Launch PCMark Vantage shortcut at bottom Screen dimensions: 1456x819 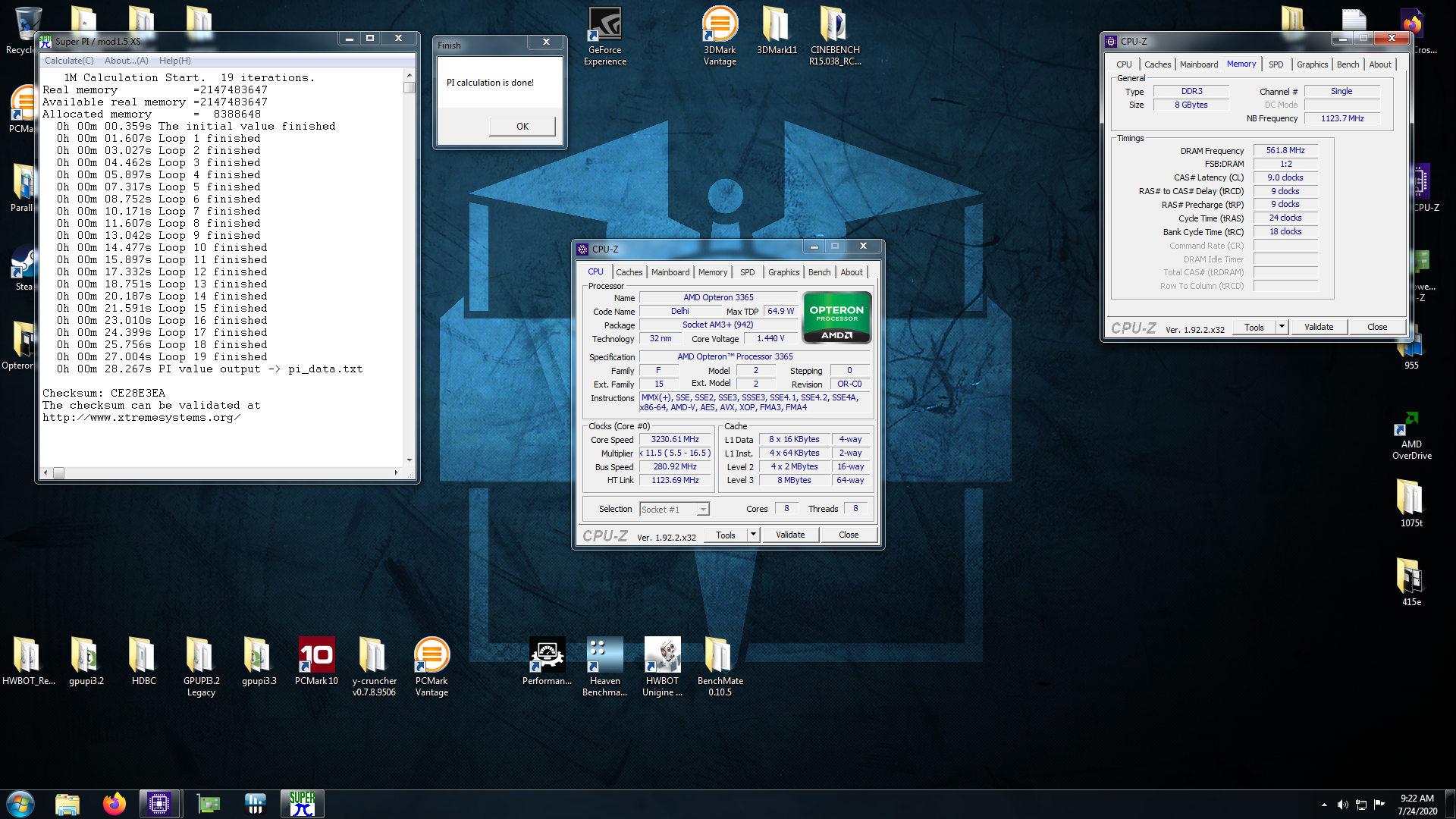(431, 667)
